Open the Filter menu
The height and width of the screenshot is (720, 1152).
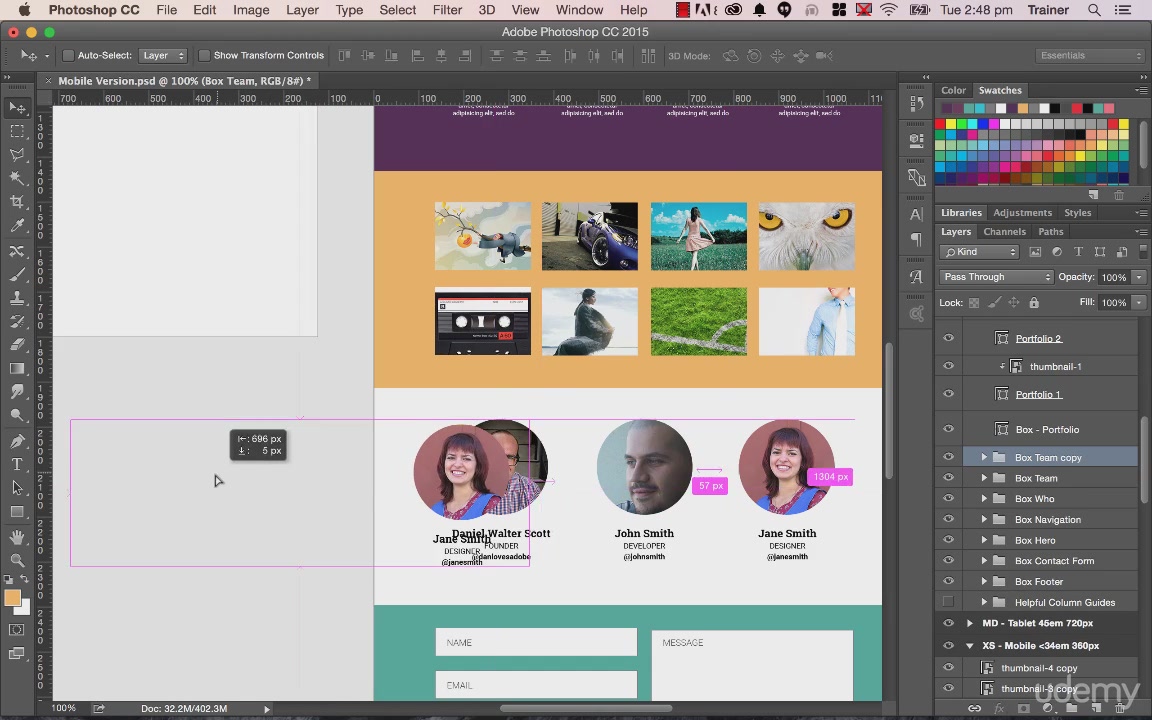point(447,10)
